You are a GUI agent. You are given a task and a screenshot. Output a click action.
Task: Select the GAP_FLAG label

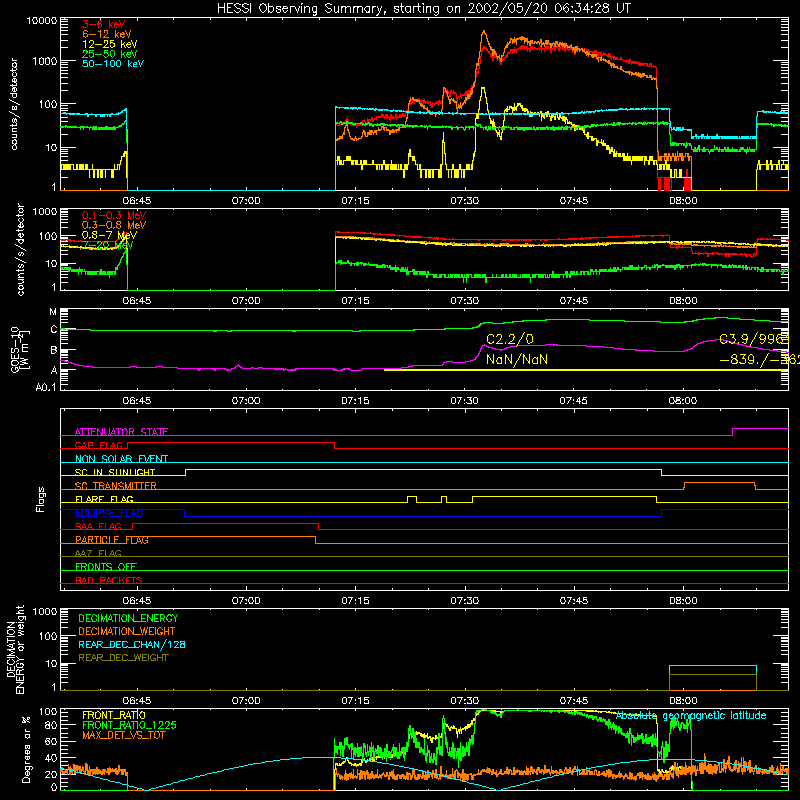click(x=98, y=445)
